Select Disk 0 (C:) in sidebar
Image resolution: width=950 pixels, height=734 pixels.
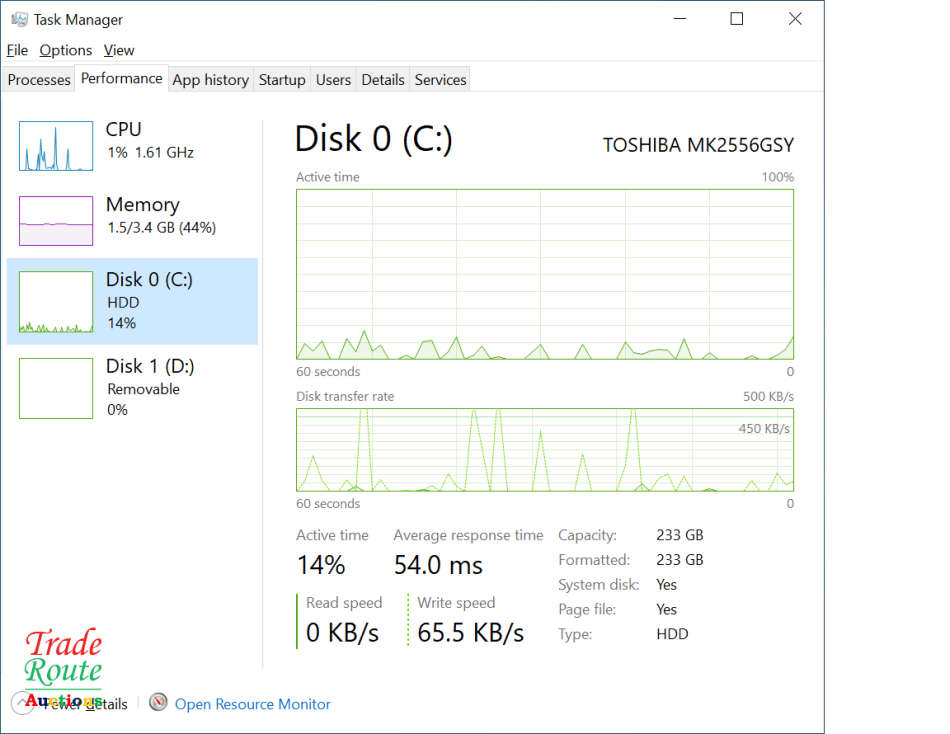click(x=132, y=301)
